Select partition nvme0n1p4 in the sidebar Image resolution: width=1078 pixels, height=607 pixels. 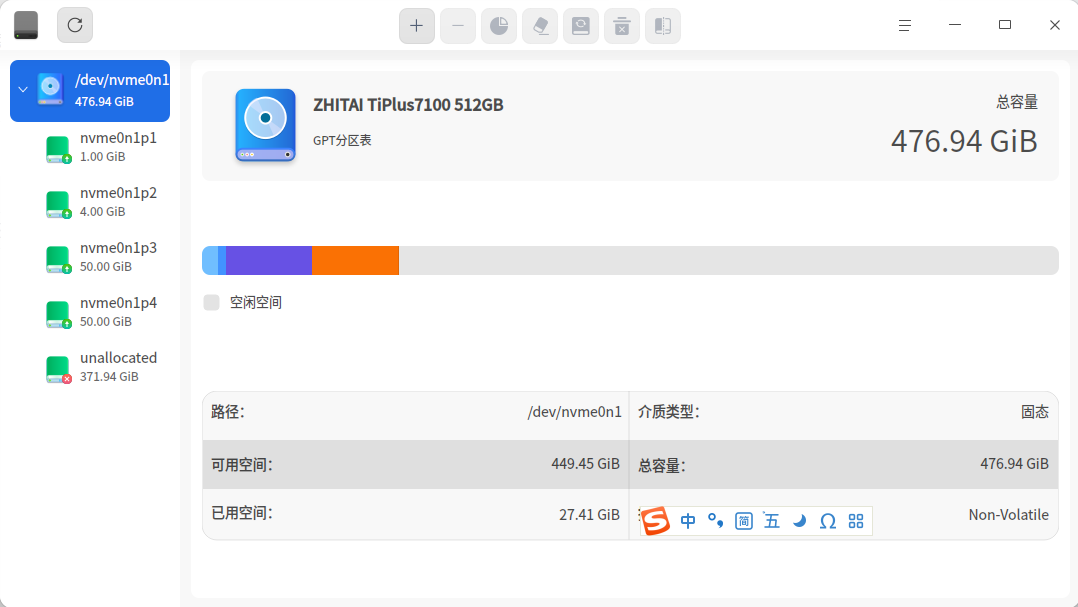pos(100,312)
